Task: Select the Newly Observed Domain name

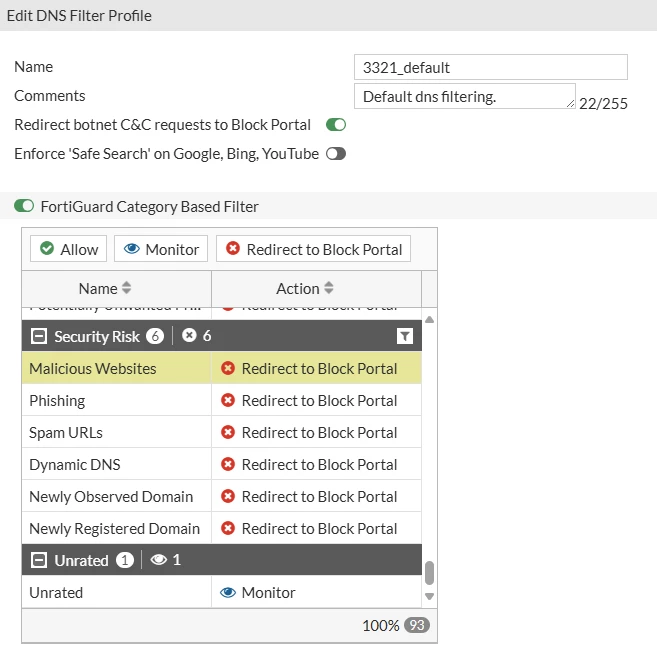Action: [x=111, y=497]
